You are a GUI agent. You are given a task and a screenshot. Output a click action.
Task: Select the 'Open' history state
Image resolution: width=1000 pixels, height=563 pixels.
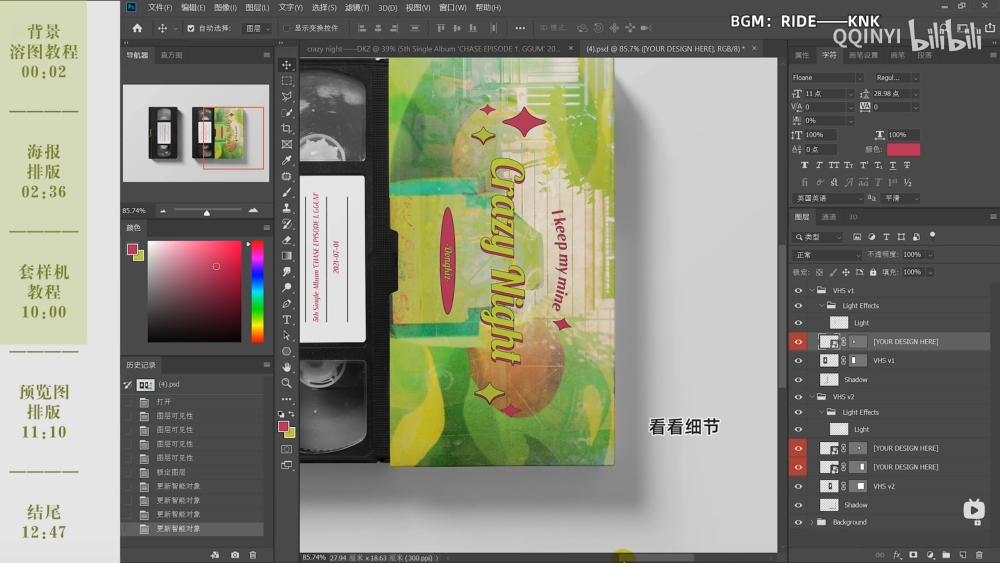[164, 402]
